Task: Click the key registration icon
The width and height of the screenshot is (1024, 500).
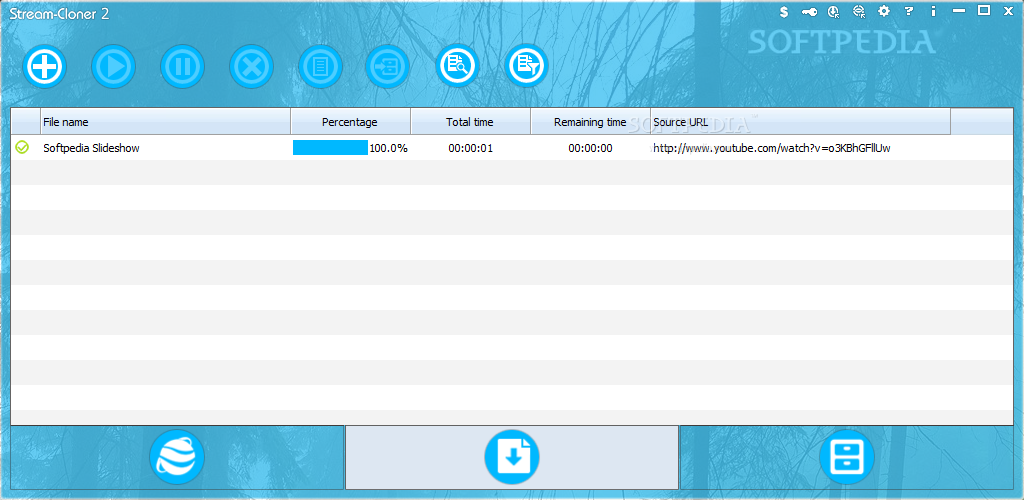Action: [x=809, y=11]
